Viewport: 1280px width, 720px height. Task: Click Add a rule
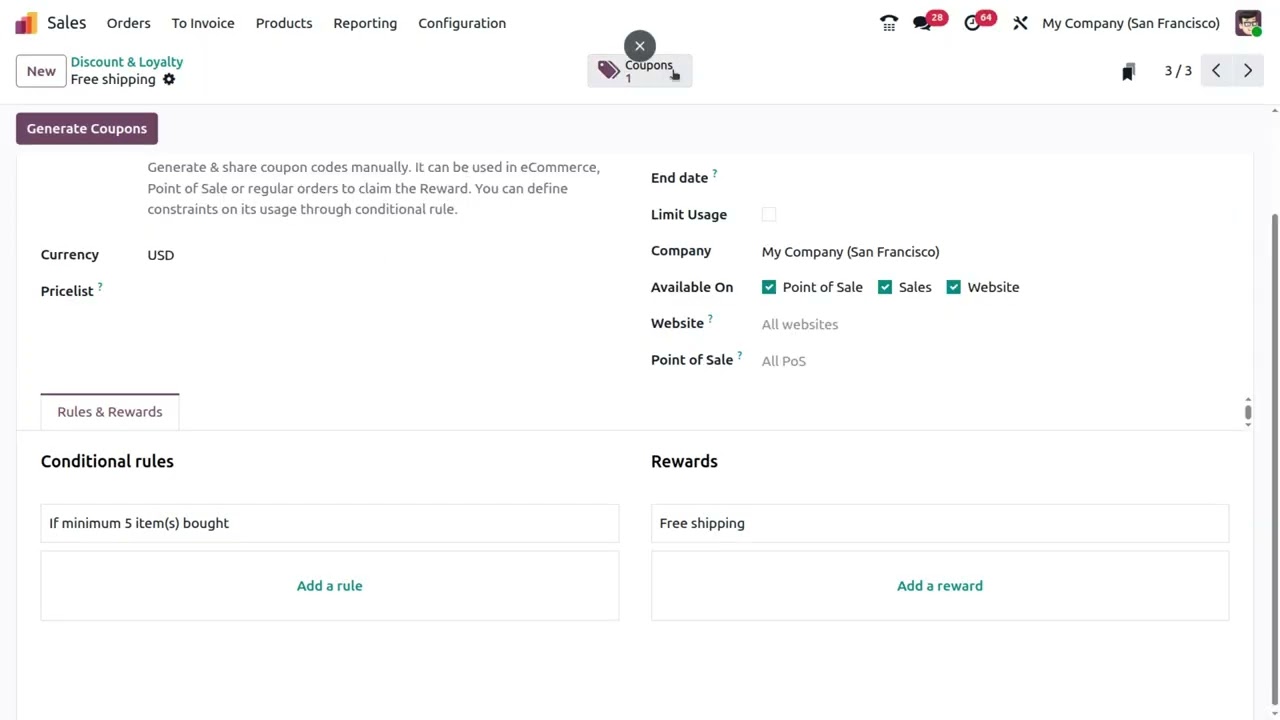coord(330,586)
